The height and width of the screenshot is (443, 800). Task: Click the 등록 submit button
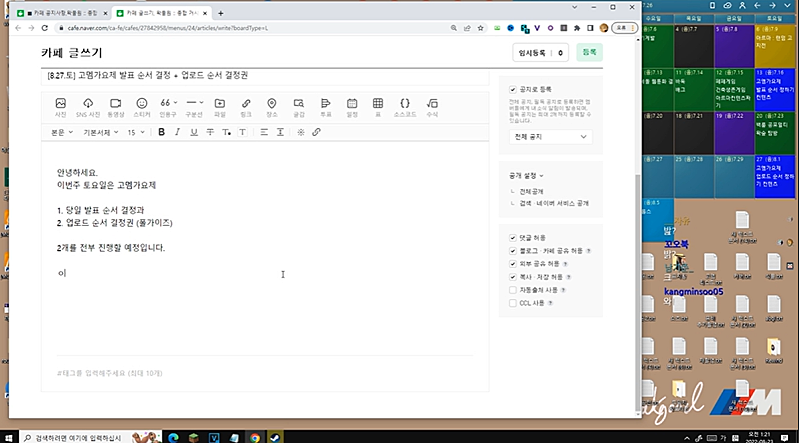pos(589,53)
